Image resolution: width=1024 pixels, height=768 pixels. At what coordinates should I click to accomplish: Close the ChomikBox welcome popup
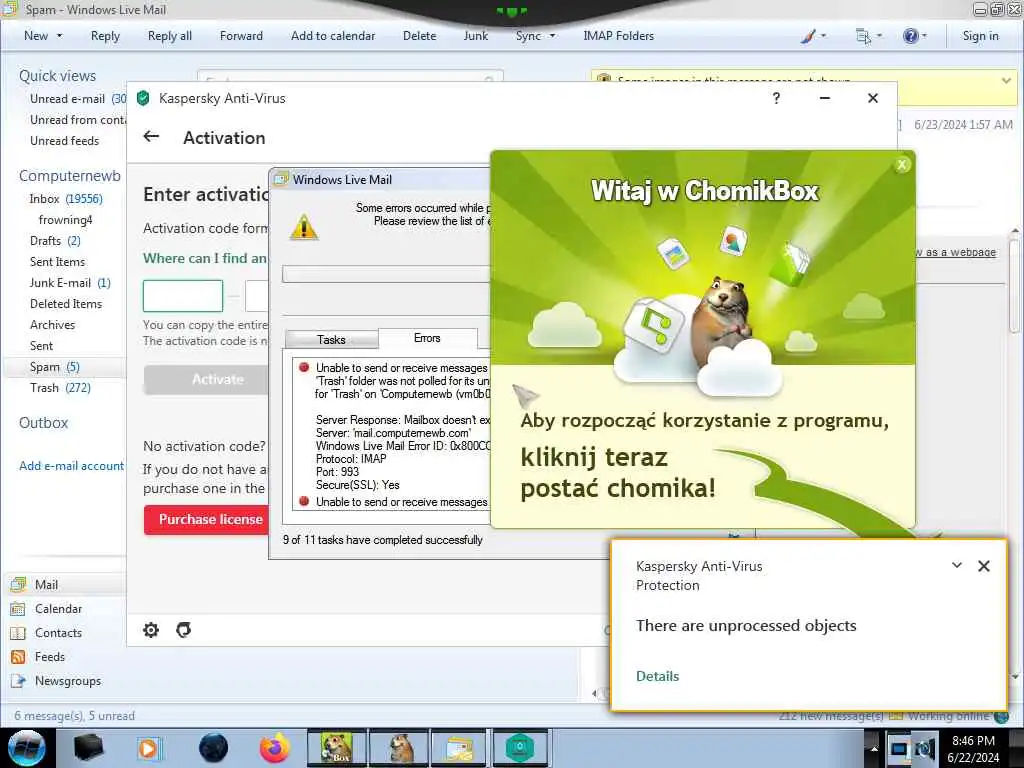902,165
